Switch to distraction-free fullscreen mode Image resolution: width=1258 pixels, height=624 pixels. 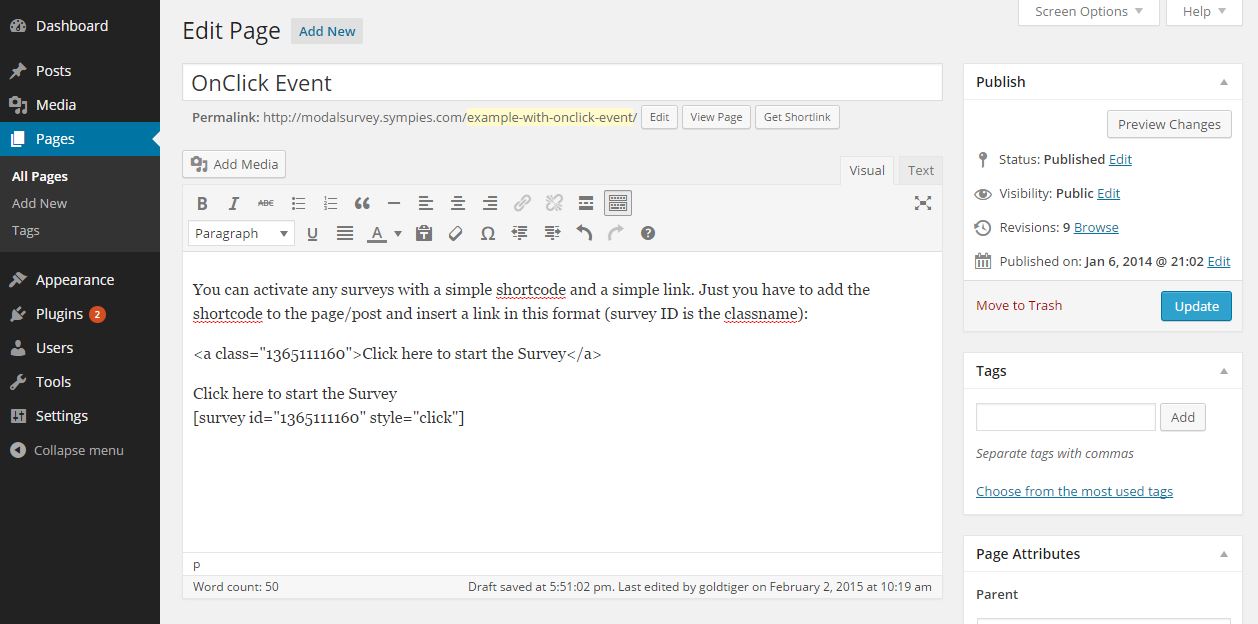[923, 203]
